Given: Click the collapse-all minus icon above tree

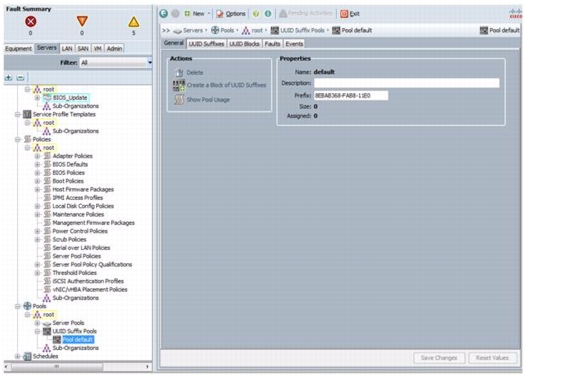Looking at the screenshot, I should click(x=21, y=78).
